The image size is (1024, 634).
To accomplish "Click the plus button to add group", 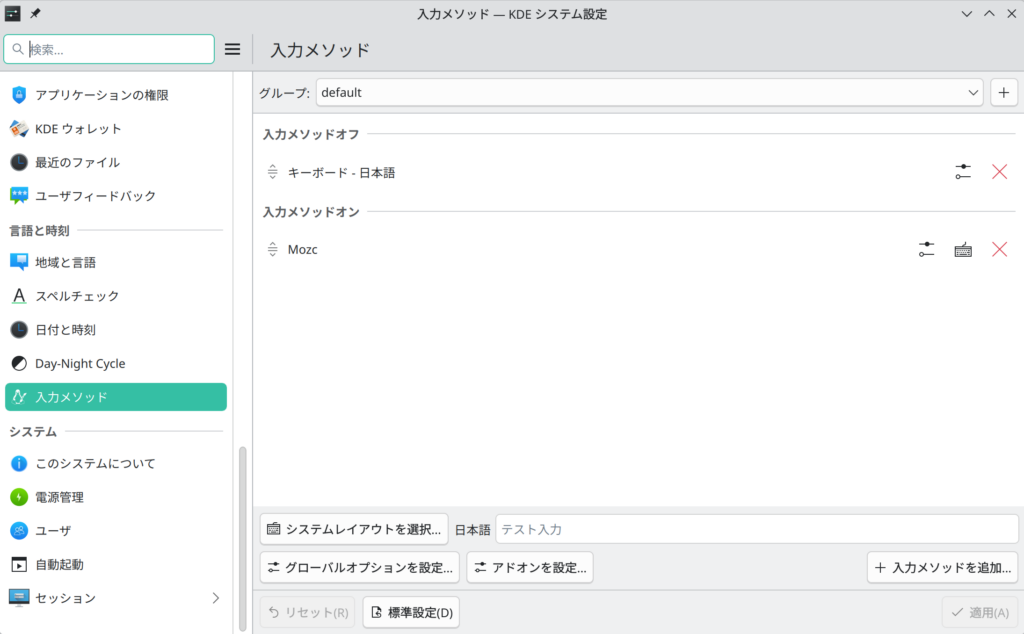I will point(1004,93).
